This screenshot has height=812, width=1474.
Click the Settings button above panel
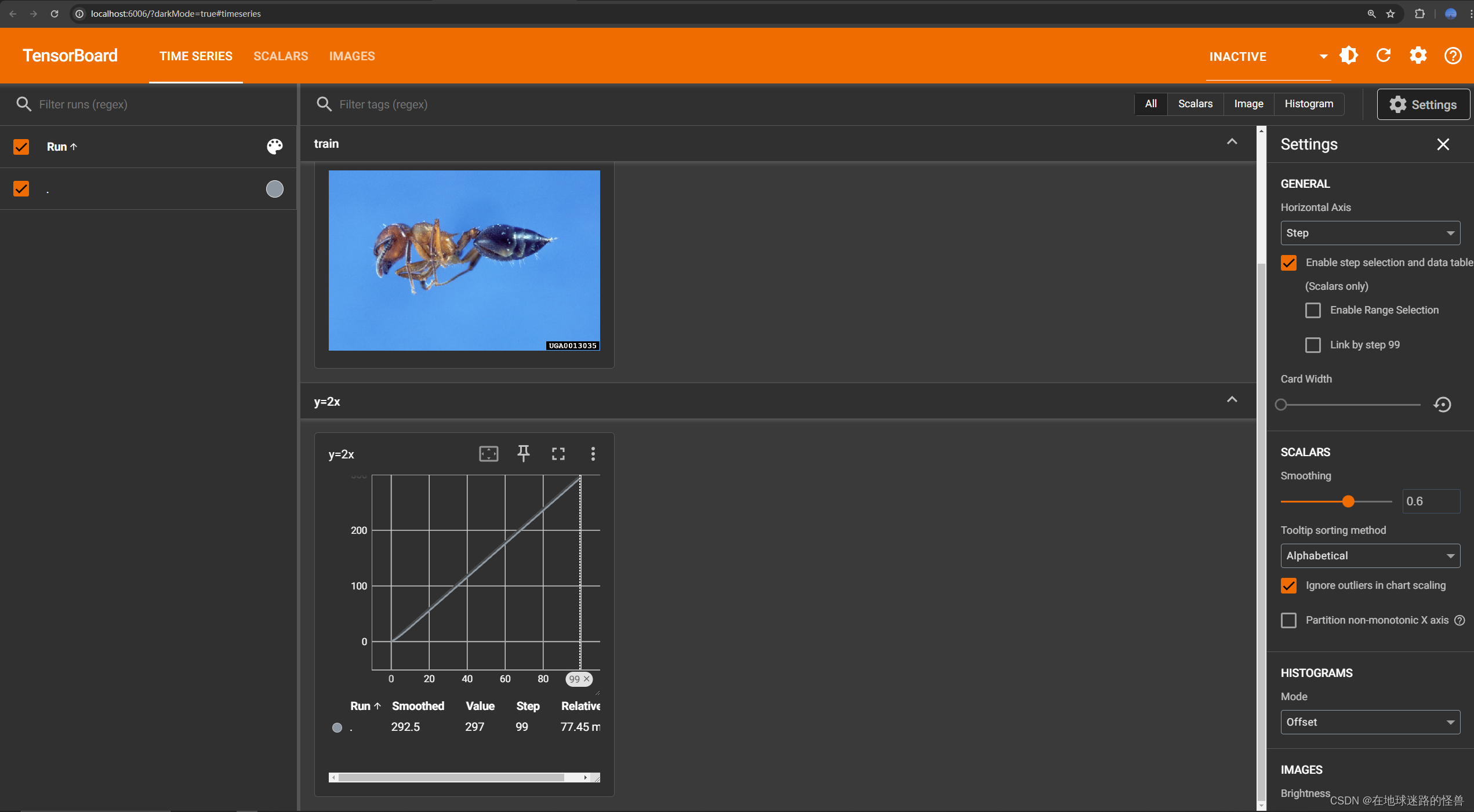1424,104
